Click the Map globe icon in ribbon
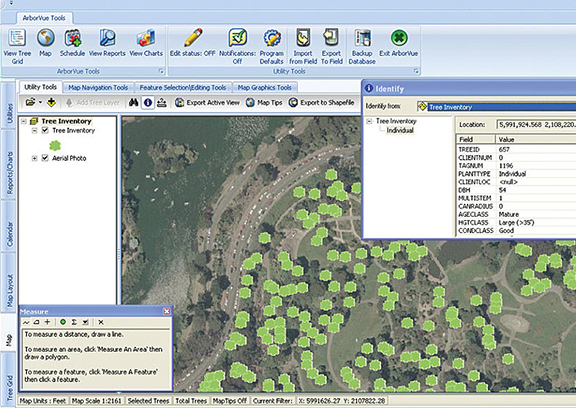Viewport: 576px width, 408px height. click(45, 43)
